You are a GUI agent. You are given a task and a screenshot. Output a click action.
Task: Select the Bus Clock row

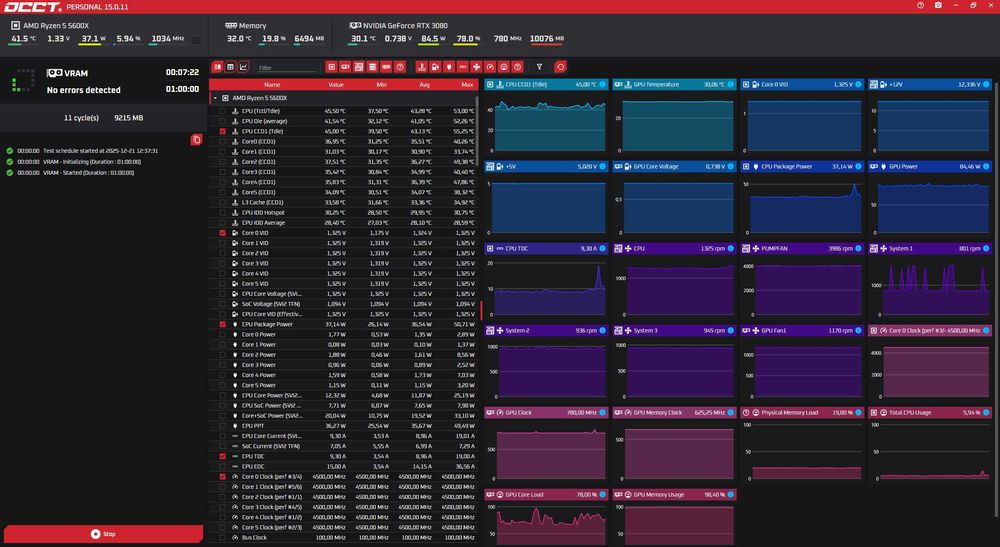tap(343, 538)
